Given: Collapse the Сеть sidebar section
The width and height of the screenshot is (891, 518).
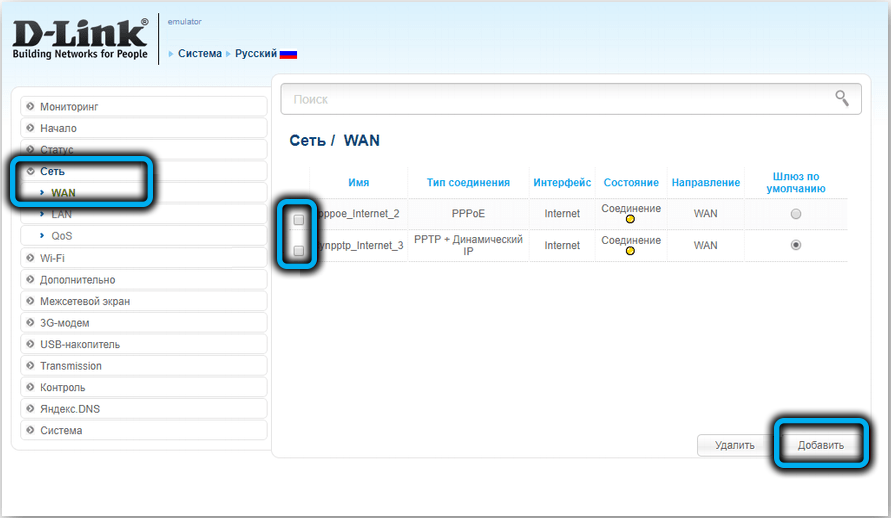Looking at the screenshot, I should pos(52,171).
